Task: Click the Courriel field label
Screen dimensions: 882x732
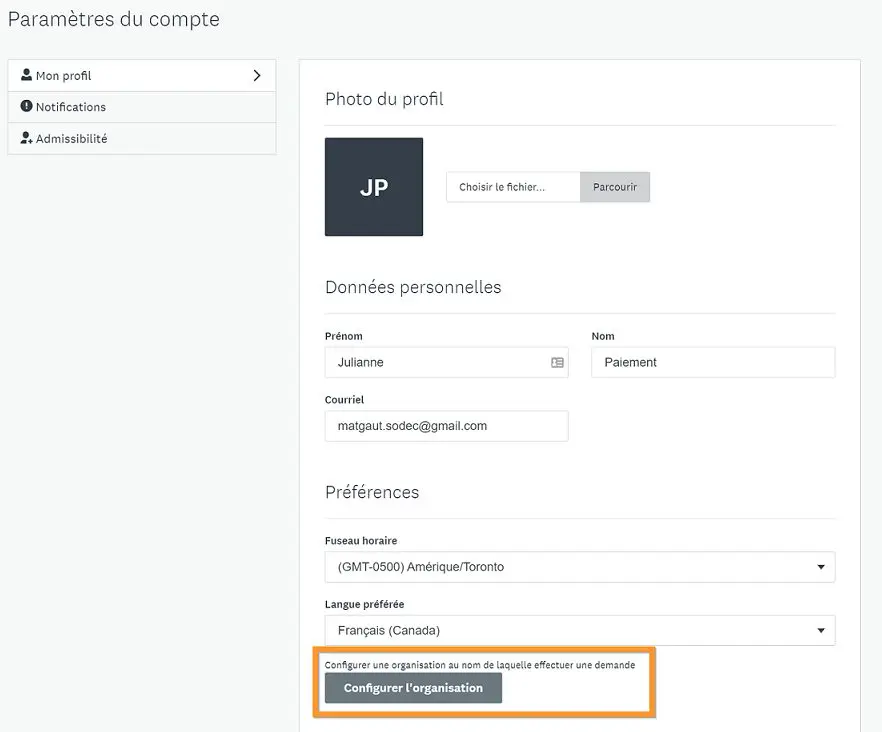Action: point(344,400)
